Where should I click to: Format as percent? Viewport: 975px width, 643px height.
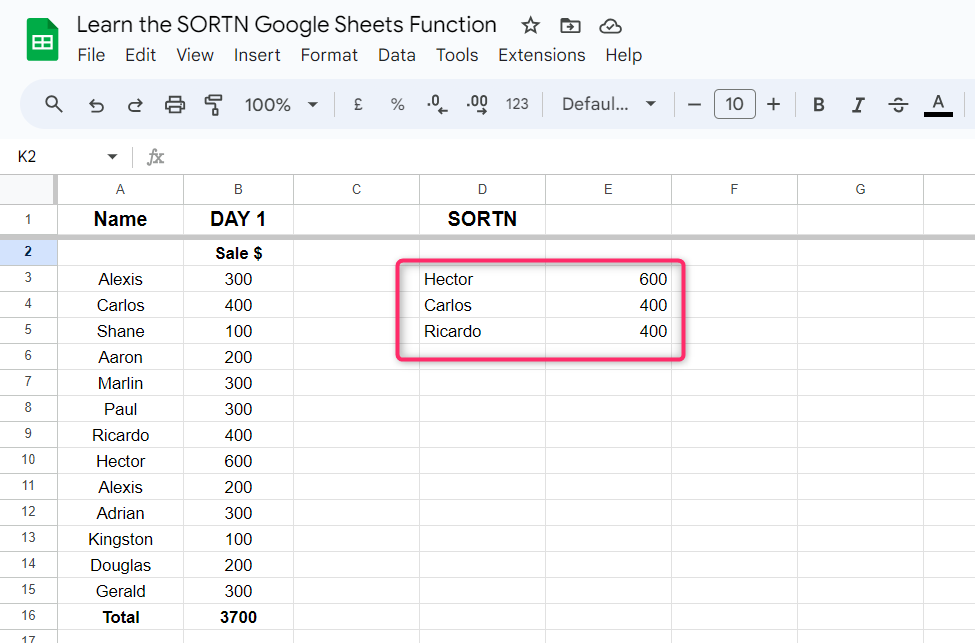click(x=397, y=104)
